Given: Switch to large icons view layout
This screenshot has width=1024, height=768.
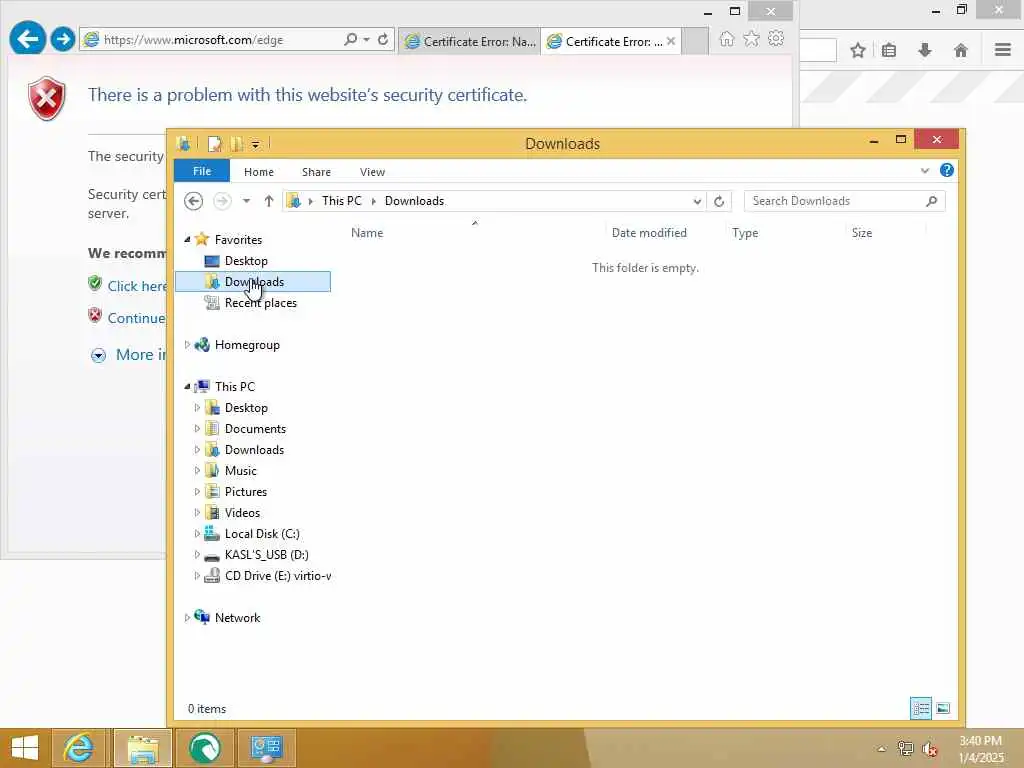Looking at the screenshot, I should click(943, 708).
